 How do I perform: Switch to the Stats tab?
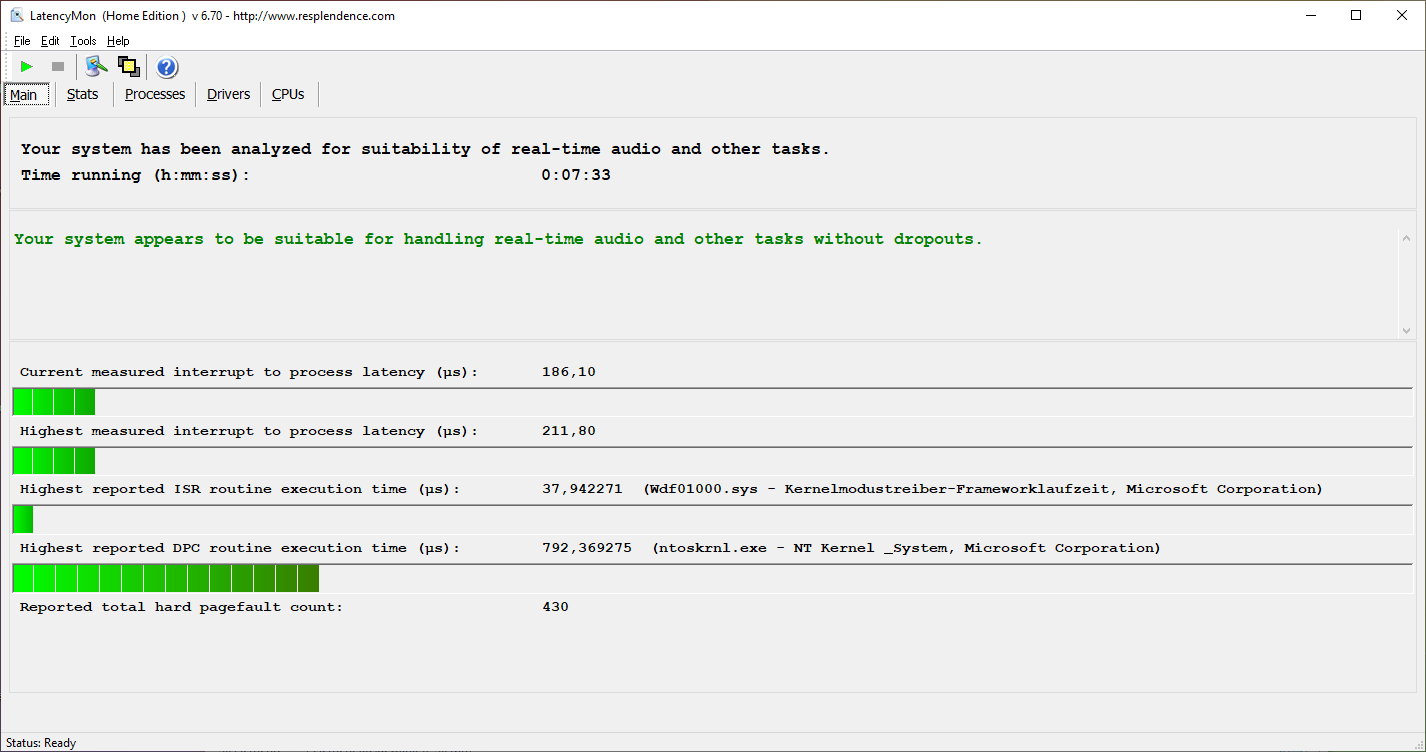click(x=83, y=94)
